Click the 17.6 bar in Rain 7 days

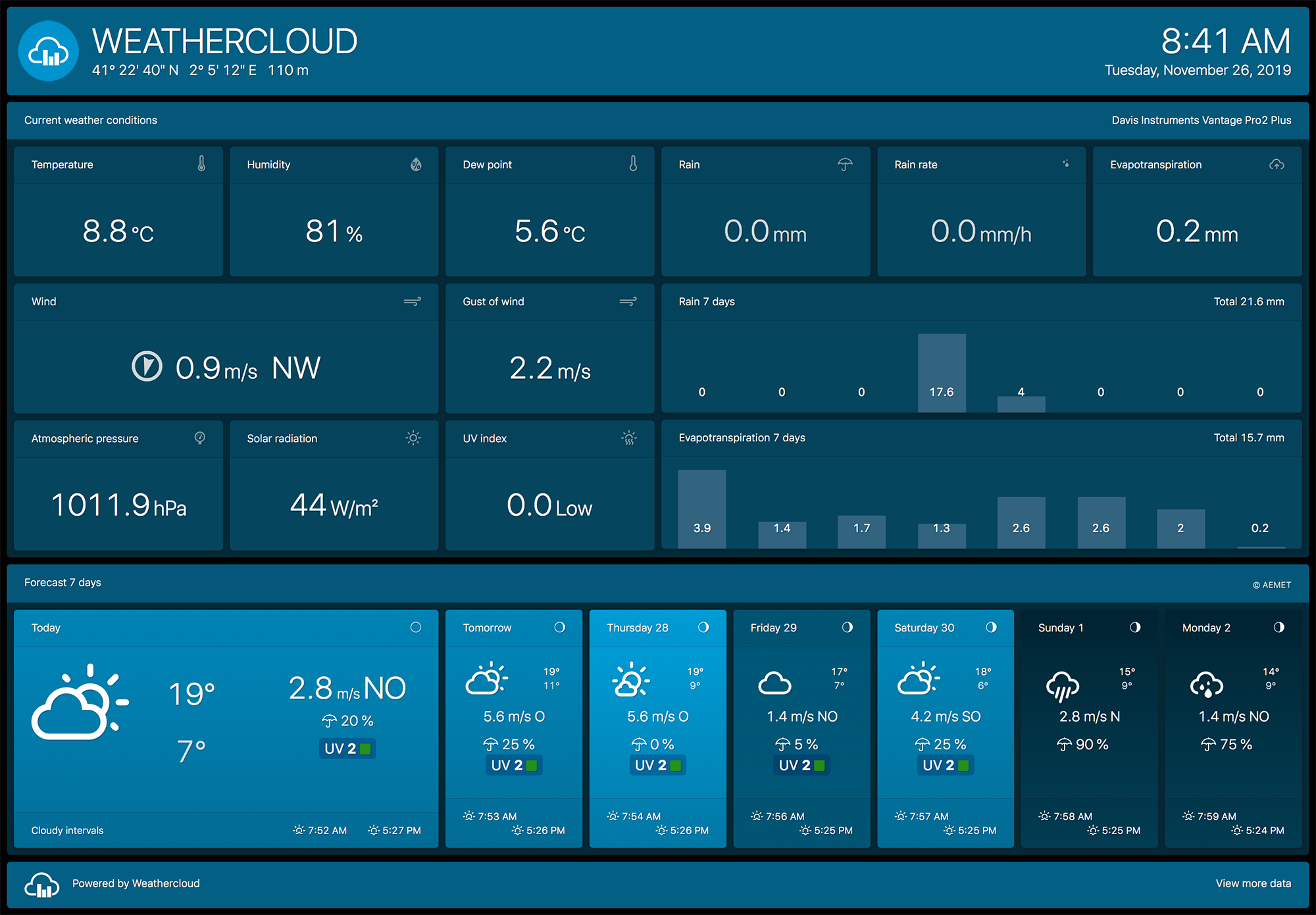[x=942, y=373]
